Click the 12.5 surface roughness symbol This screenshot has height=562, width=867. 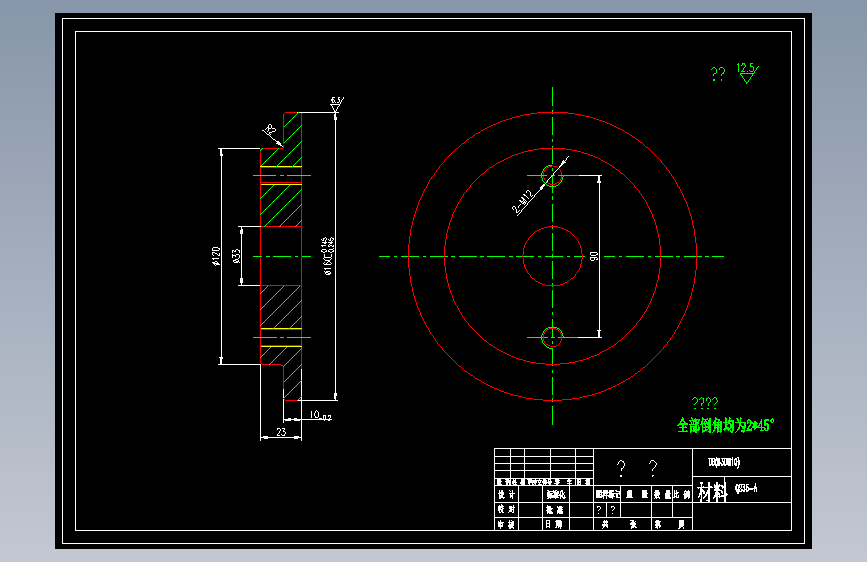pos(747,72)
